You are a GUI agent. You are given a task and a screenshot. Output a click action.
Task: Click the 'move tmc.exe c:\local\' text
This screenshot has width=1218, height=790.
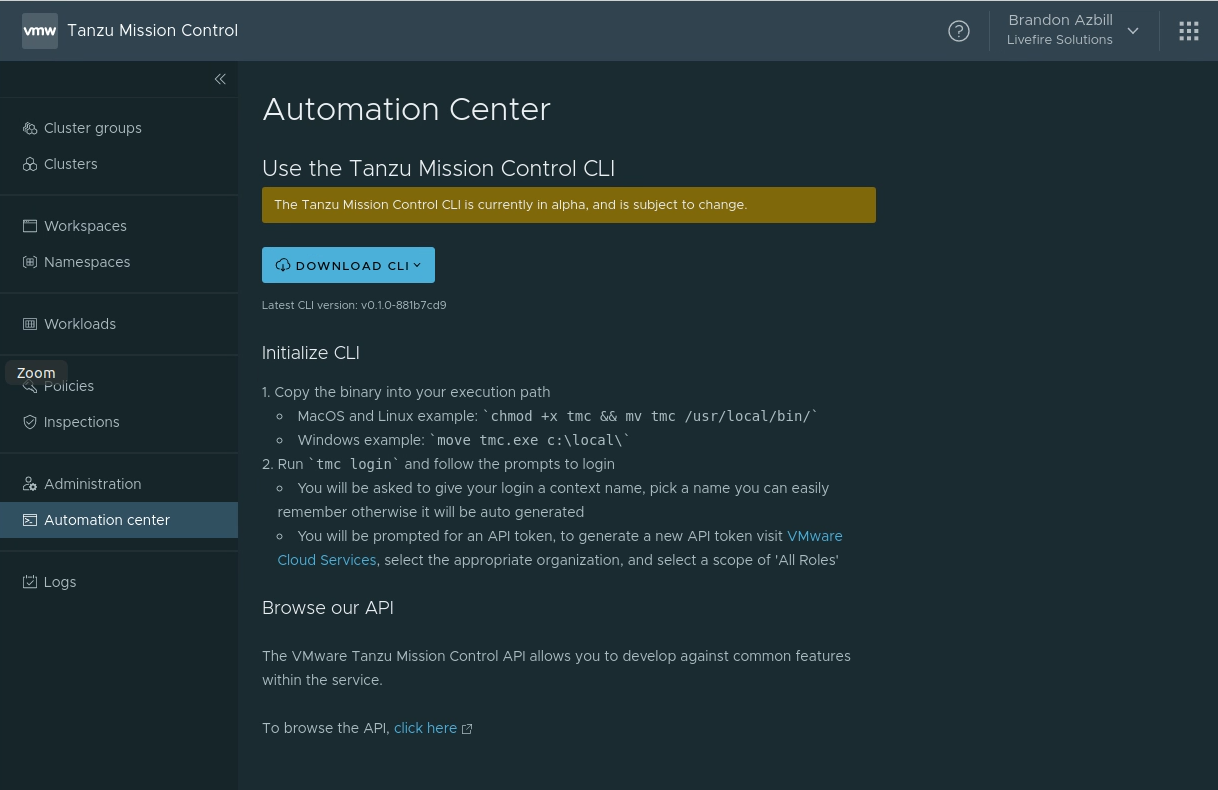coord(530,440)
